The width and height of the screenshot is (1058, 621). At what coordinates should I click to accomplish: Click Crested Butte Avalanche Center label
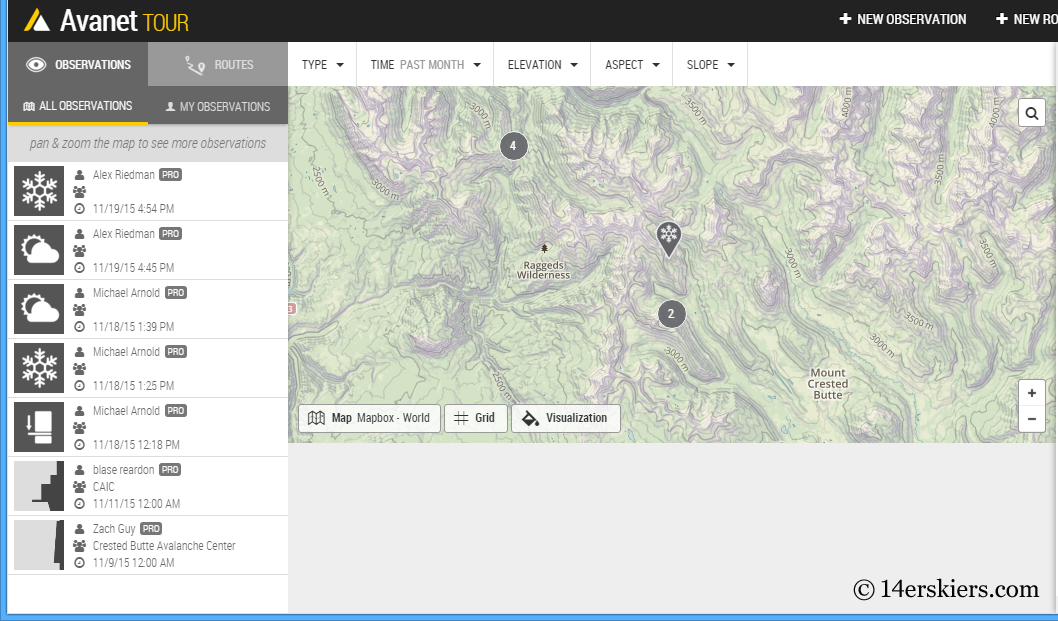164,545
